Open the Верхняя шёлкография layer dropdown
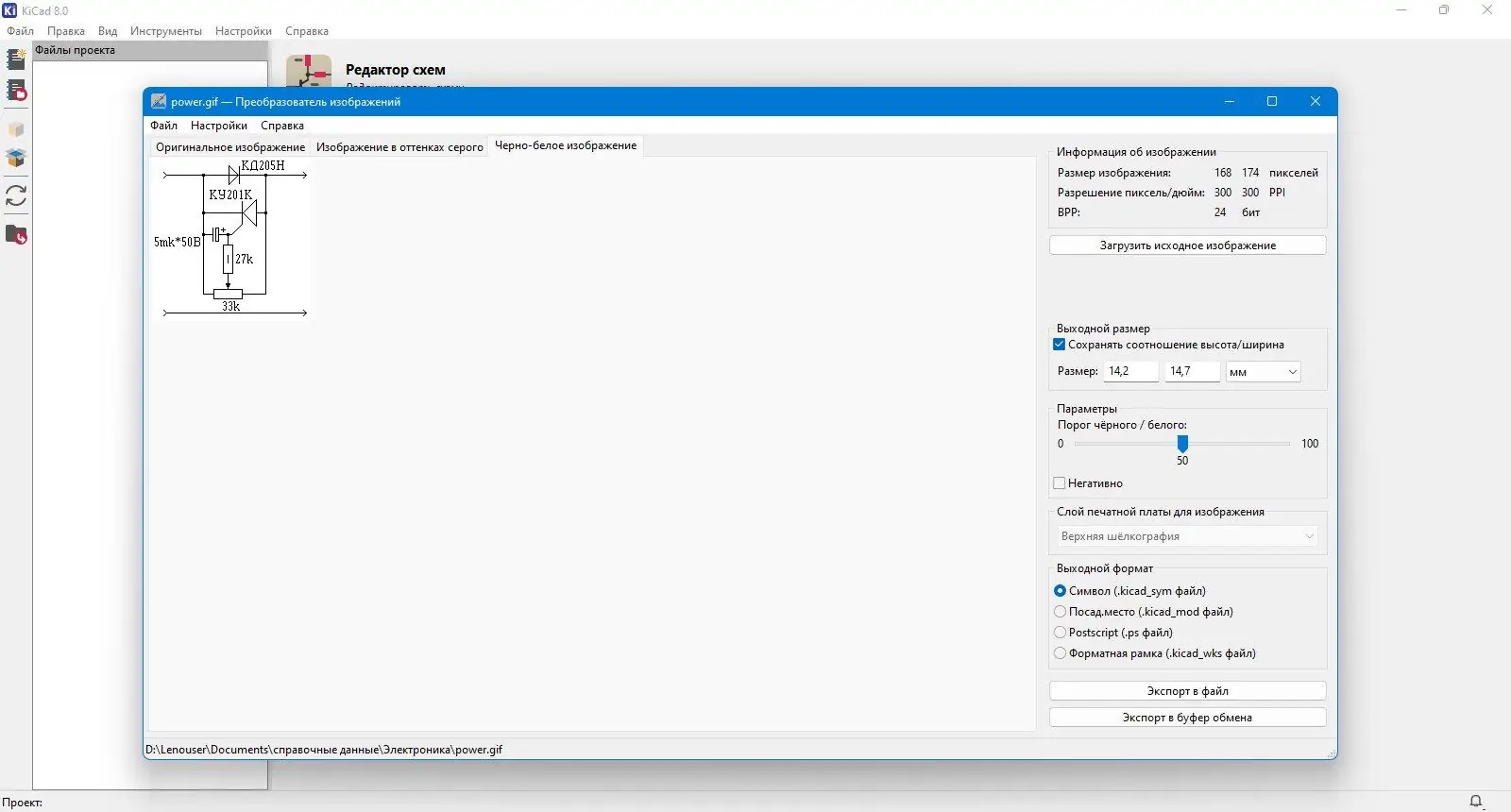The width and height of the screenshot is (1511, 812). point(1187,536)
